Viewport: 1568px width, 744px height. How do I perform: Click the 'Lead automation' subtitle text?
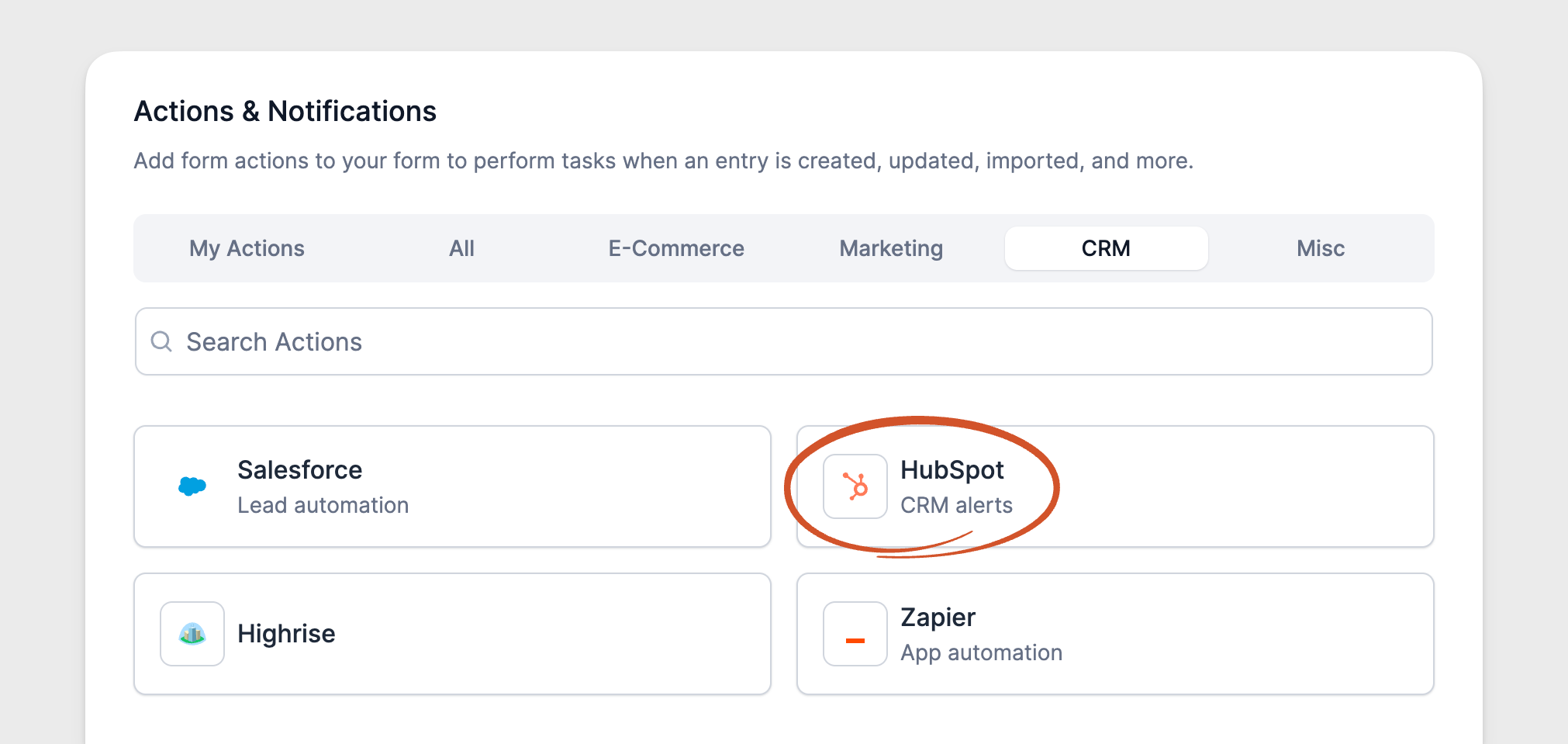click(x=323, y=505)
